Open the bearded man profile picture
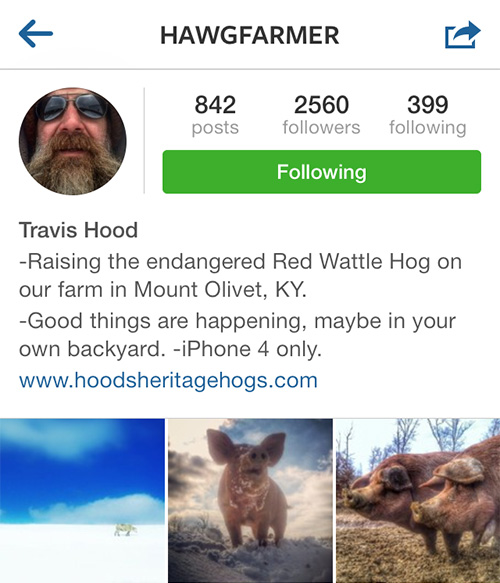The width and height of the screenshot is (500, 583). pyautogui.click(x=72, y=141)
